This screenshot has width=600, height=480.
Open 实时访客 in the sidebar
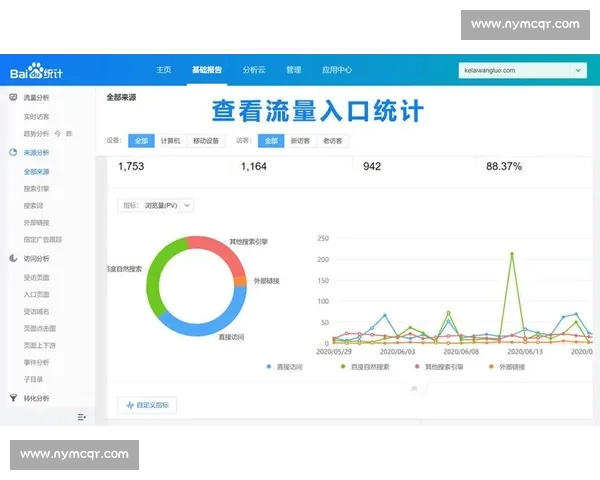36,117
